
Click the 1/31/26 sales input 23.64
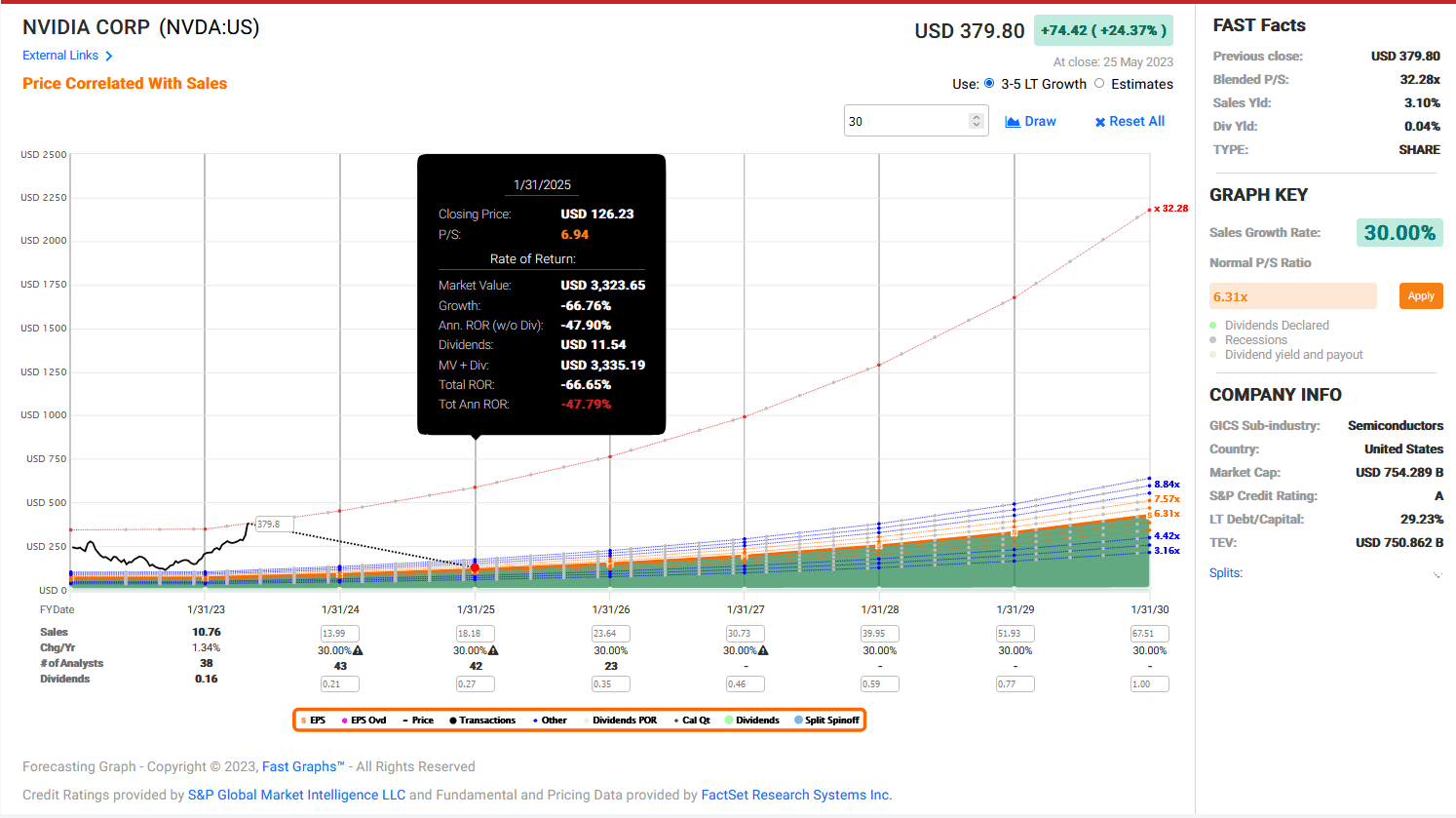[x=611, y=633]
